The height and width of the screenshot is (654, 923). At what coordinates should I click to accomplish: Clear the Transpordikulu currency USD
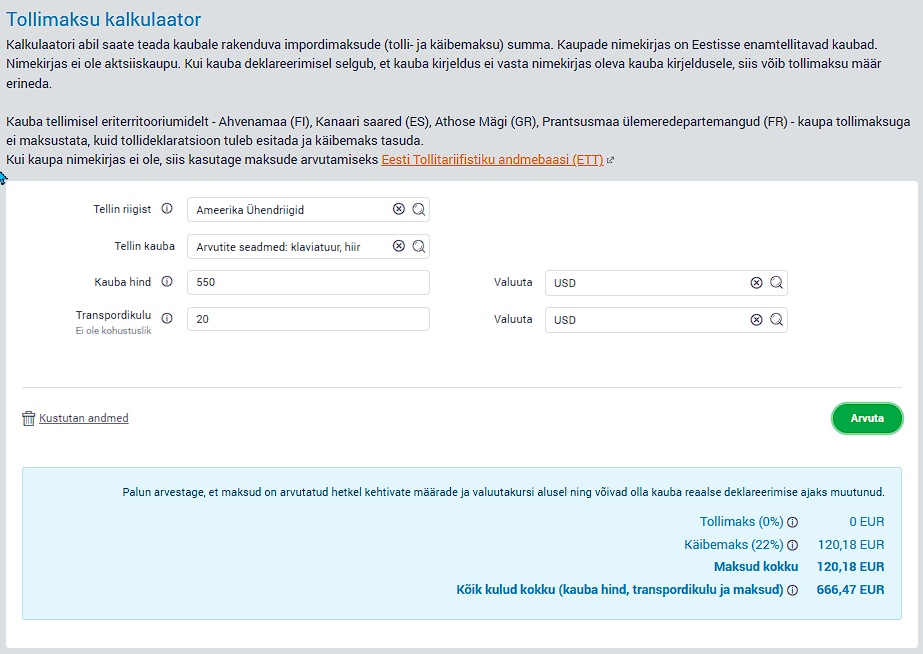point(756,320)
